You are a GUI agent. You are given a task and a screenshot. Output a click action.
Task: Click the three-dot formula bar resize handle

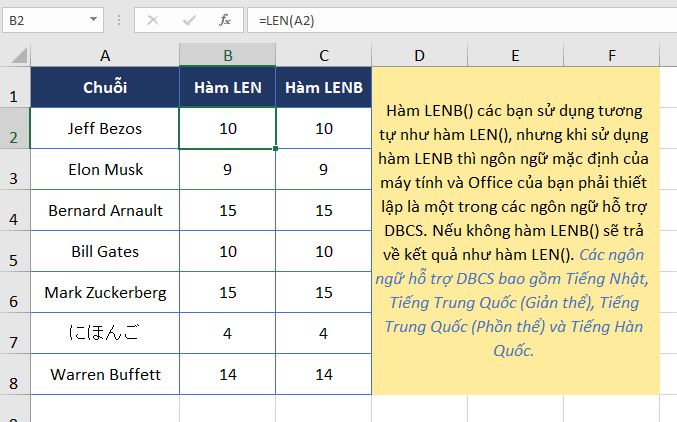point(119,20)
